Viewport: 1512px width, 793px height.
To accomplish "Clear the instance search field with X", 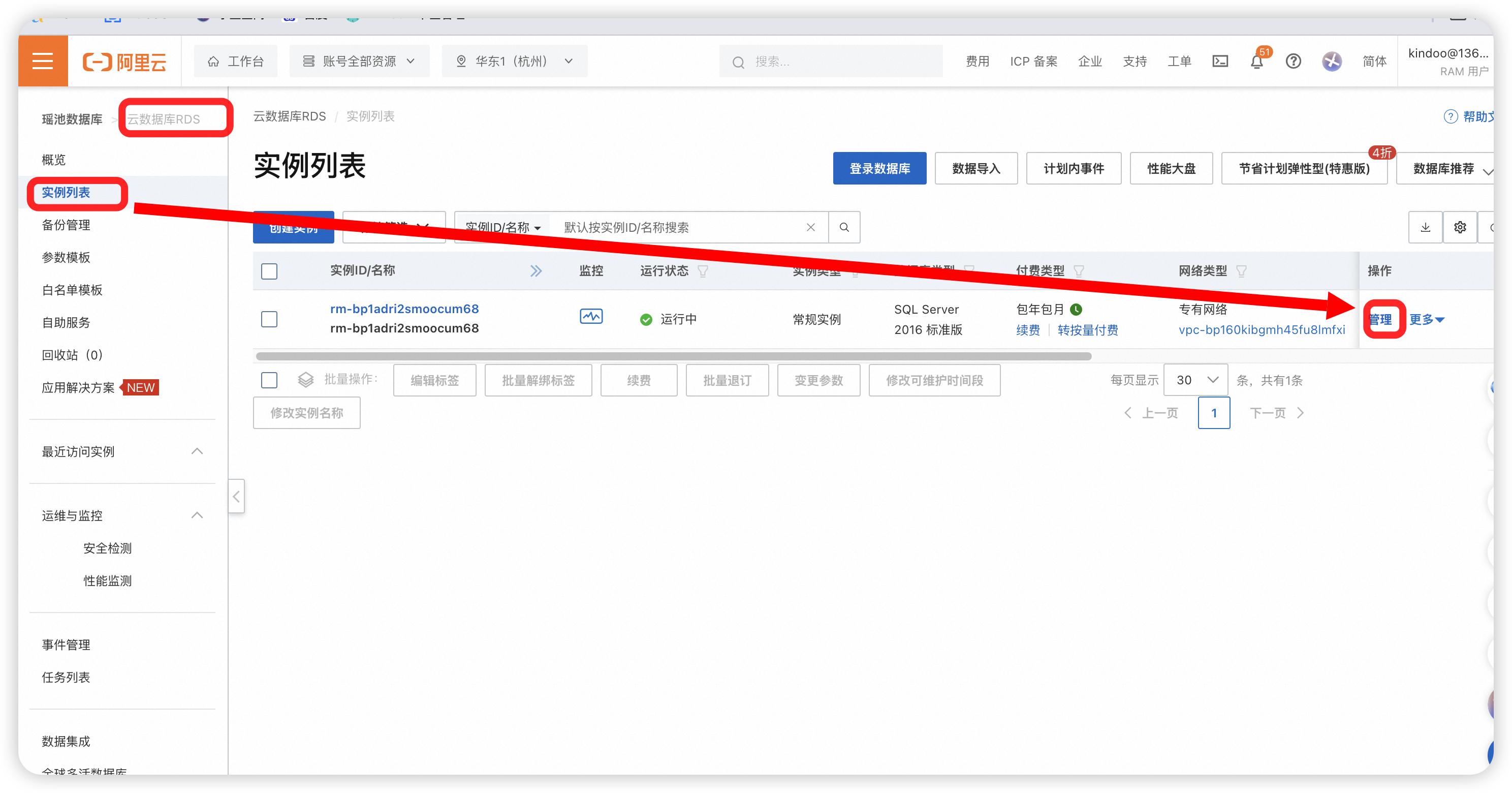I will (810, 227).
